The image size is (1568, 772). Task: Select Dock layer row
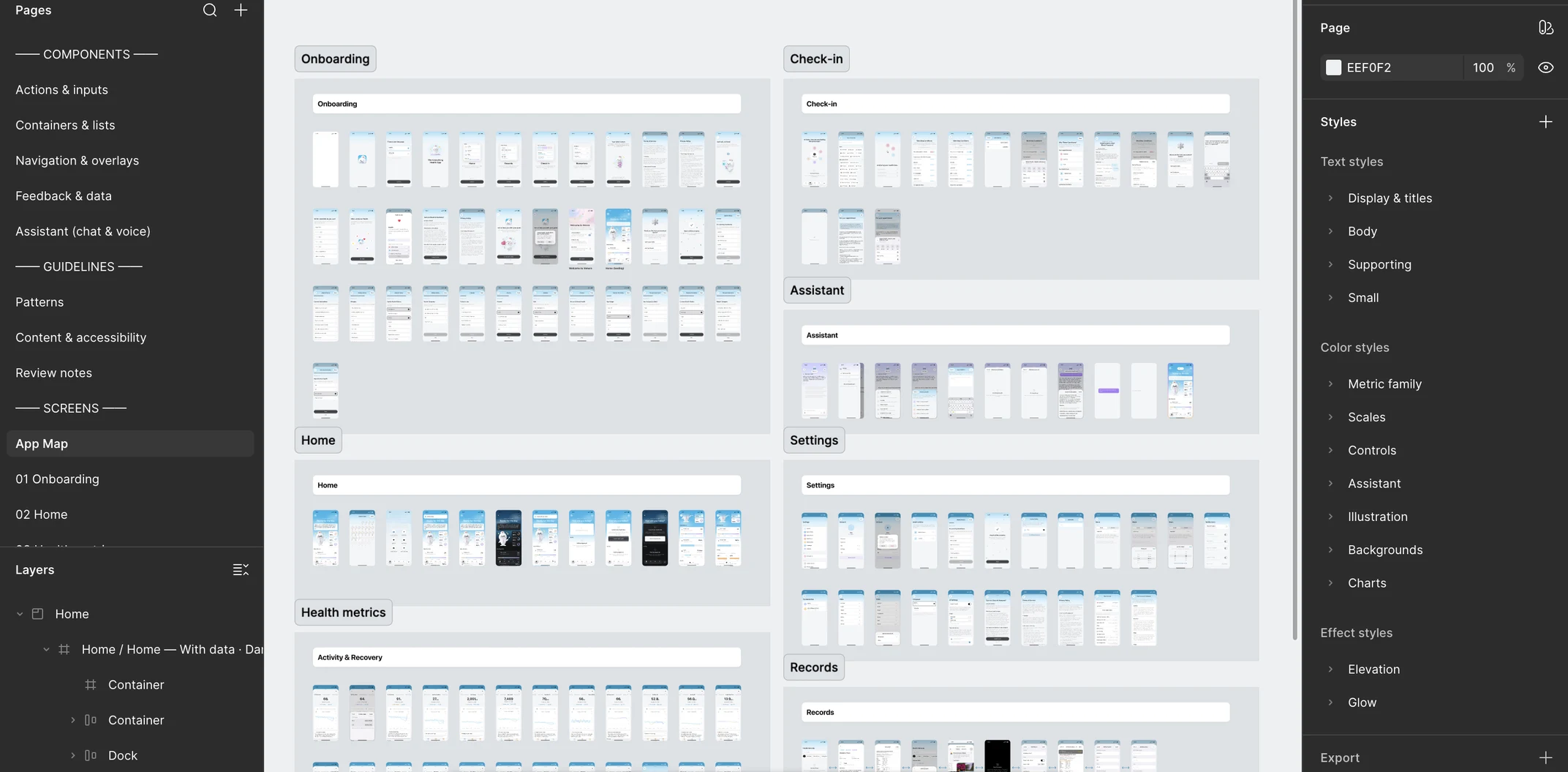(x=132, y=755)
